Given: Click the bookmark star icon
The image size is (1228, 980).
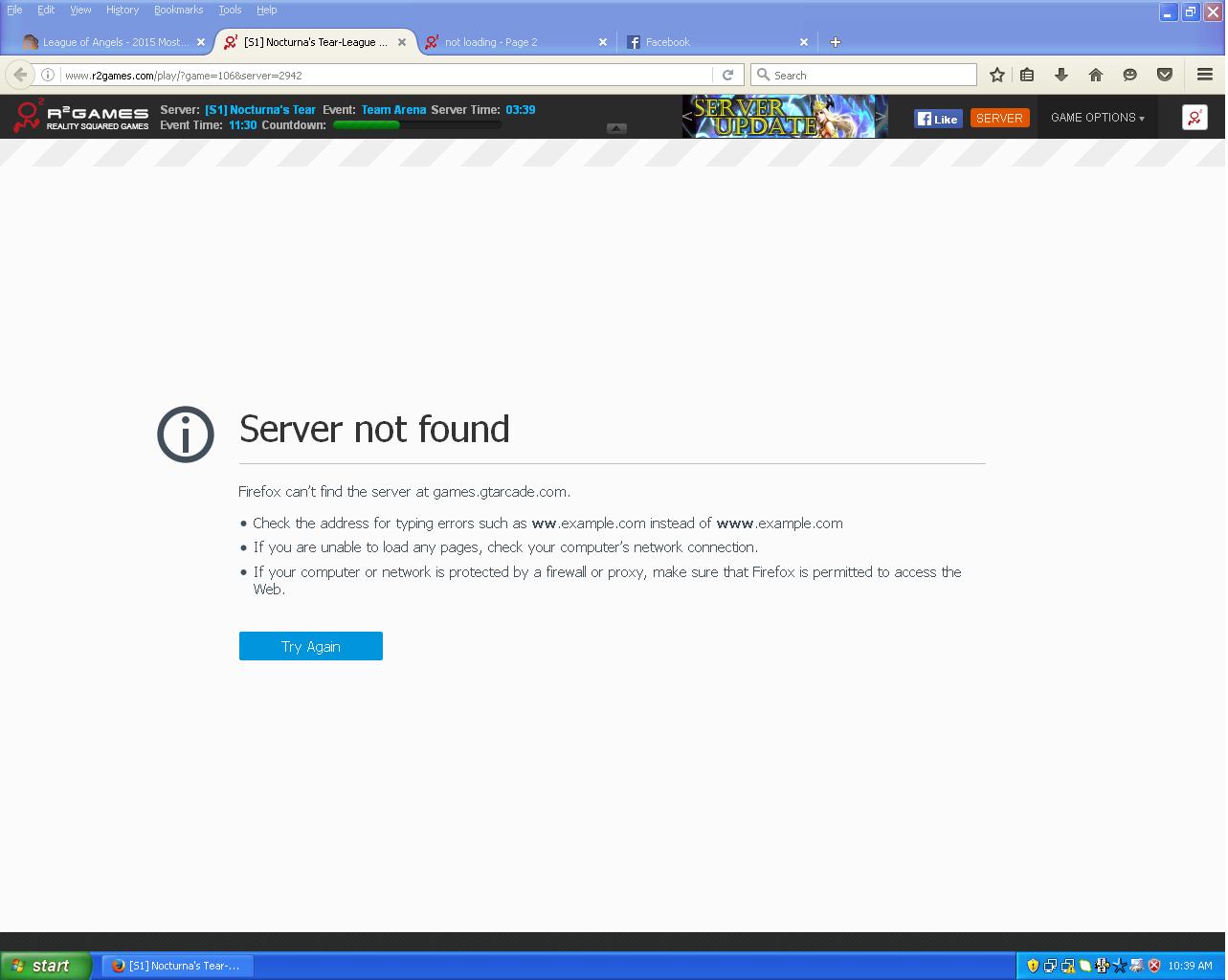Looking at the screenshot, I should (x=996, y=75).
